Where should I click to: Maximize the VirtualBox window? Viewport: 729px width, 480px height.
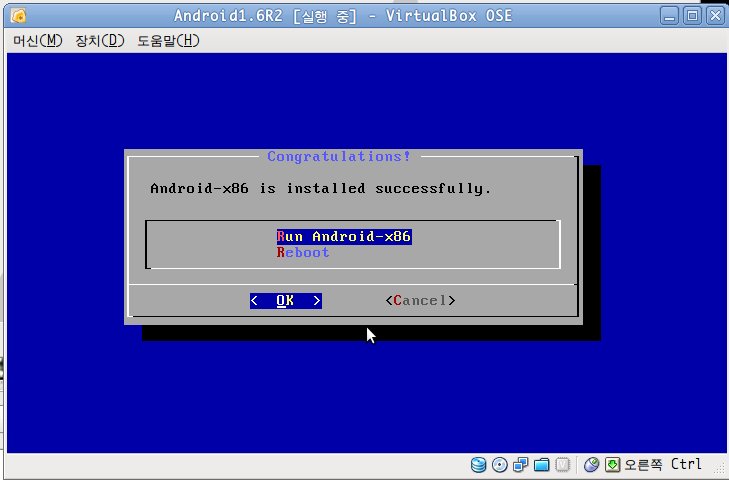coord(692,16)
